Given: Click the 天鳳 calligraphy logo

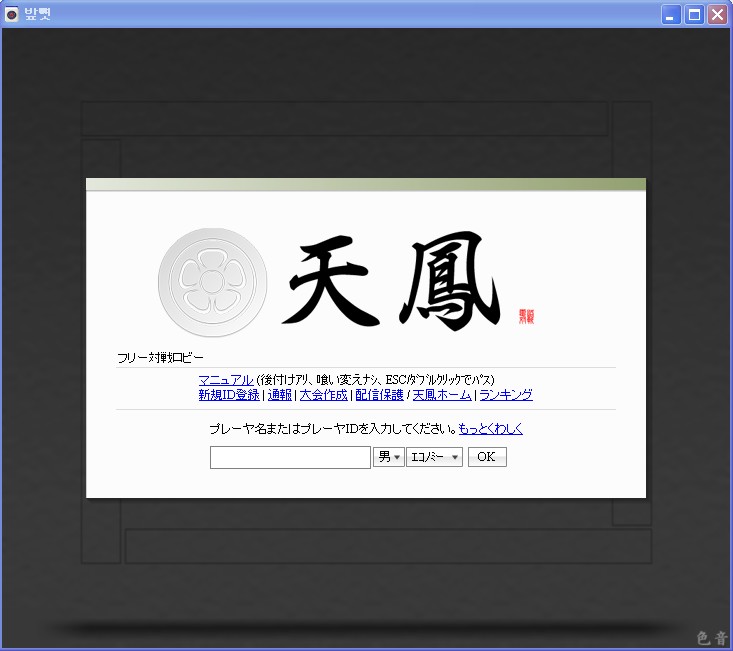Looking at the screenshot, I should pyautogui.click(x=392, y=280).
